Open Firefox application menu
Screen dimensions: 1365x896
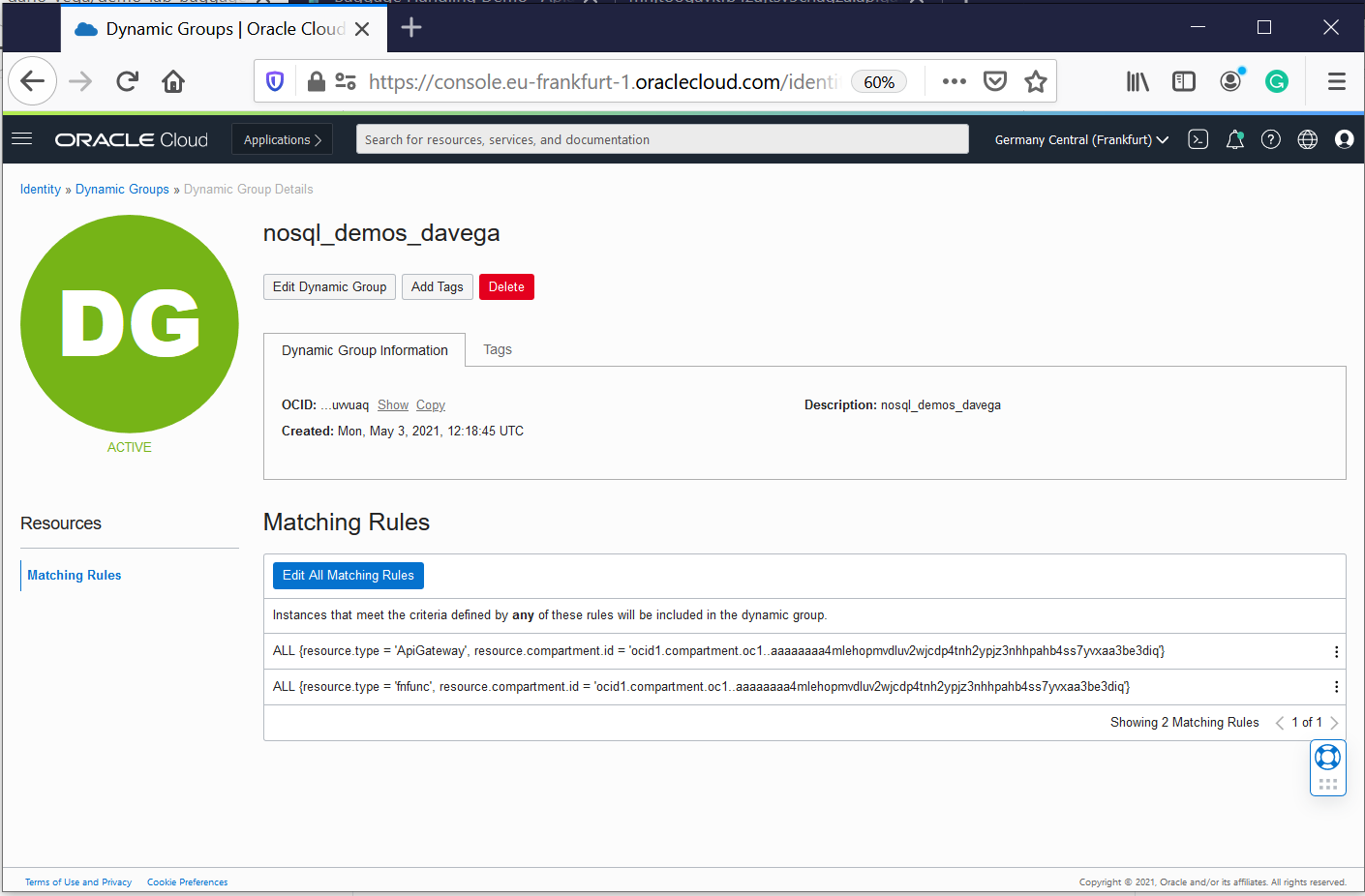[x=1337, y=81]
